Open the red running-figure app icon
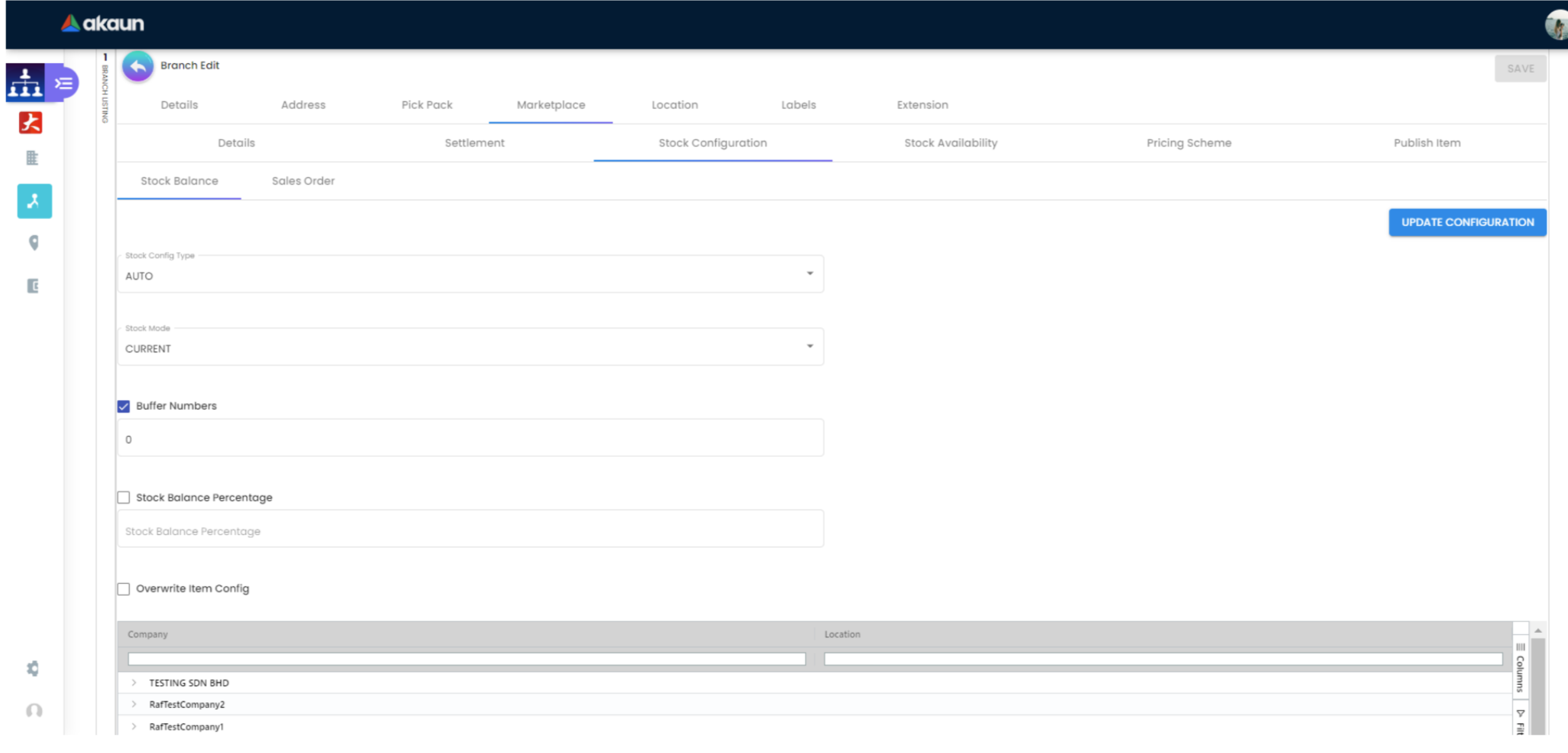Image resolution: width=1568 pixels, height=753 pixels. pyautogui.click(x=31, y=123)
